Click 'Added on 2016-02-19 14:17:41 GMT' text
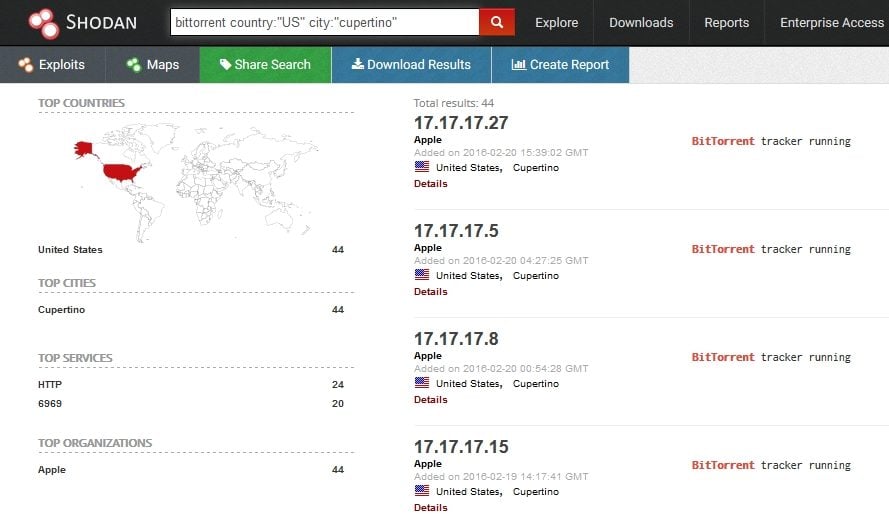889x531 pixels. click(x=501, y=477)
